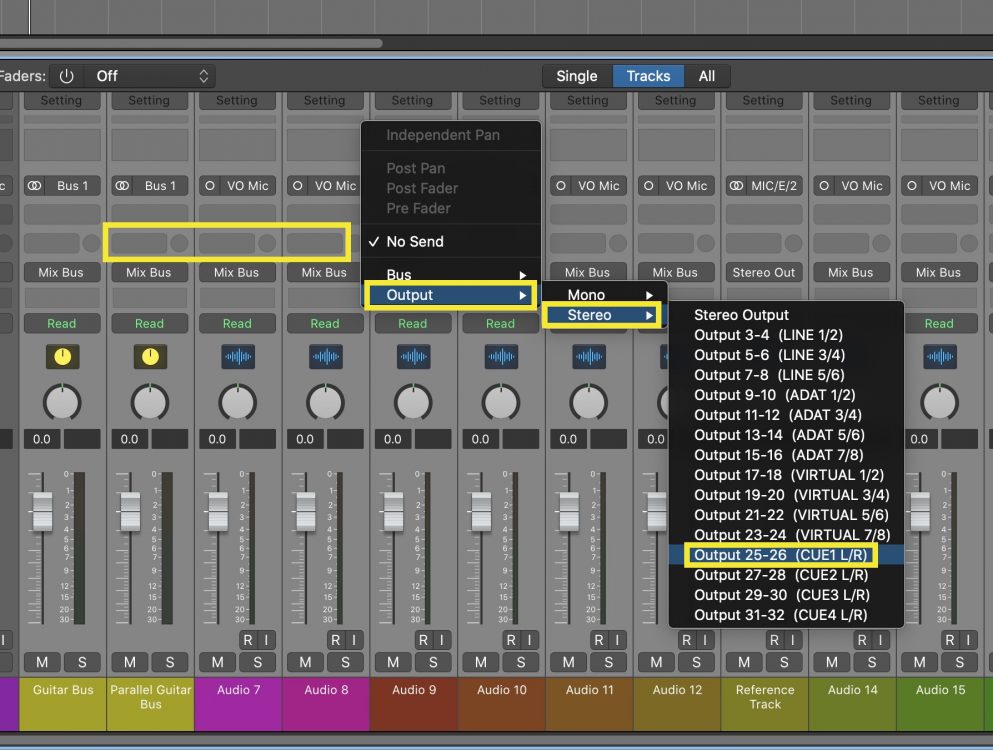The height and width of the screenshot is (750, 993).
Task: Click the waveform icon on Audio 15
Action: (938, 357)
